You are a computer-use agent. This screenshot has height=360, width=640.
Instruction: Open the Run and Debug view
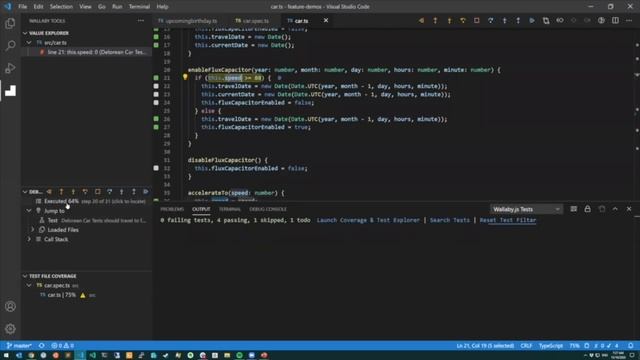pyautogui.click(x=10, y=68)
